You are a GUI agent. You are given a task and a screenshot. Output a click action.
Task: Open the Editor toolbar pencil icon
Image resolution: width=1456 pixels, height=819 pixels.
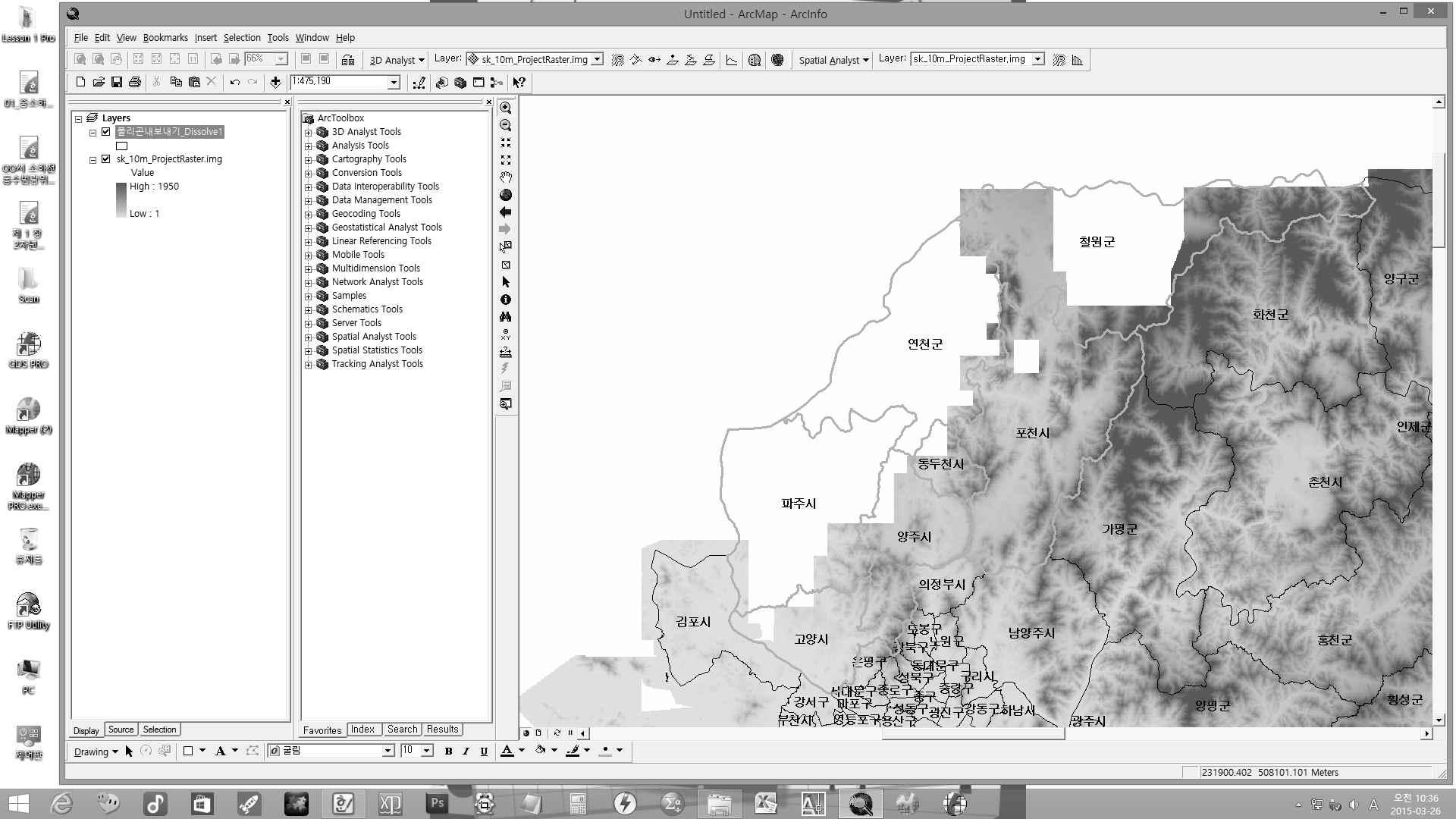coord(419,82)
